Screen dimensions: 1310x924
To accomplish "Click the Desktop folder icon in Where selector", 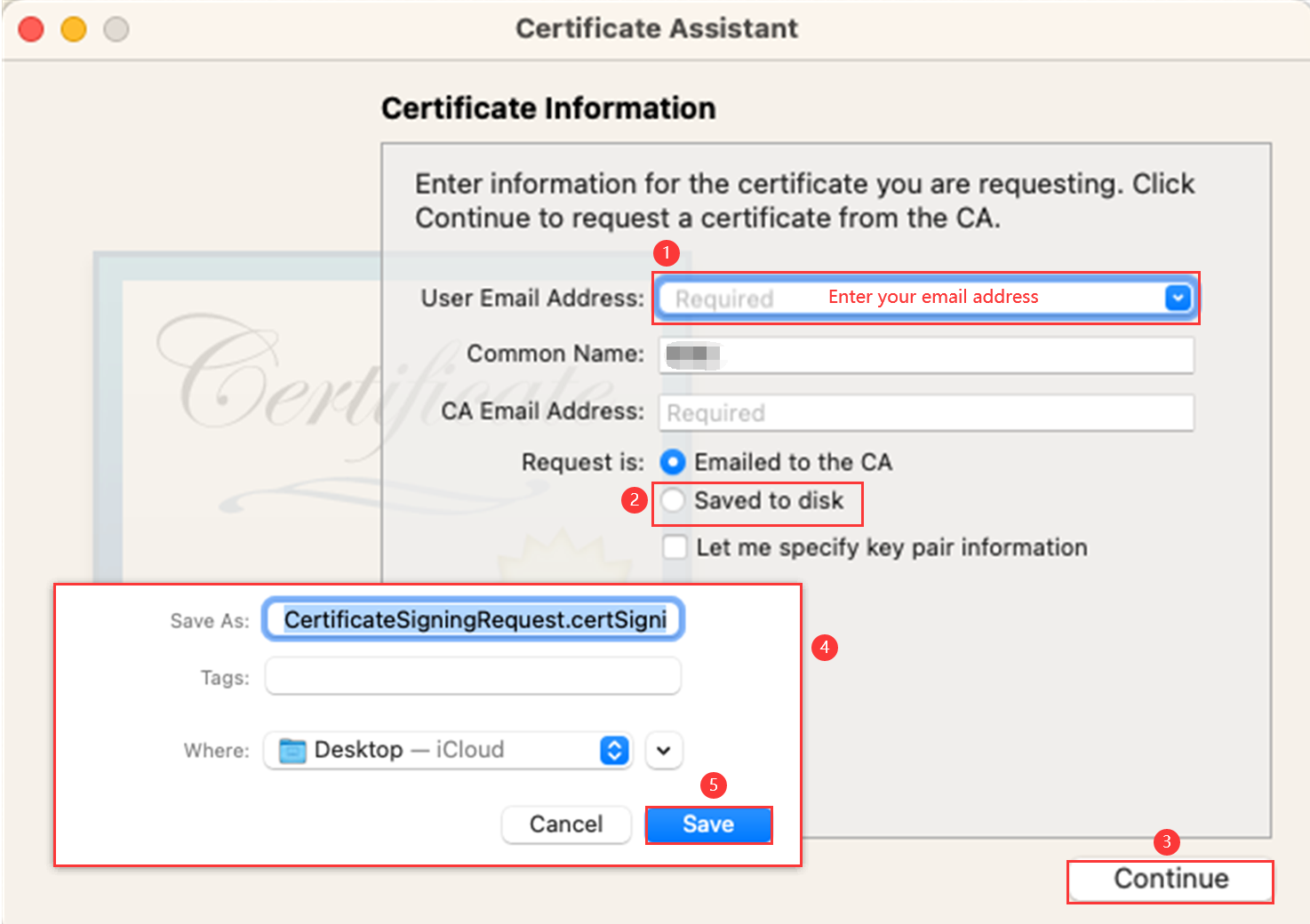I will pos(293,750).
